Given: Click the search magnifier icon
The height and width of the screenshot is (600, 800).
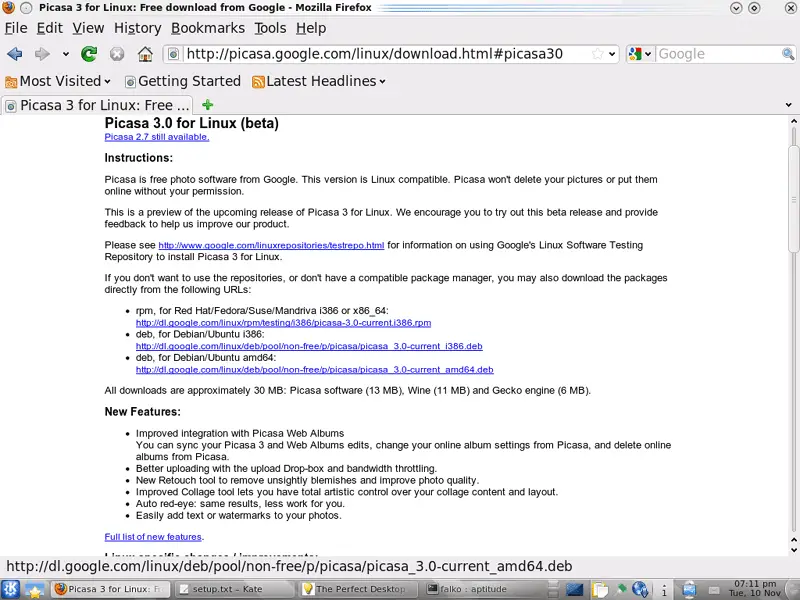Looking at the screenshot, I should [x=788, y=54].
